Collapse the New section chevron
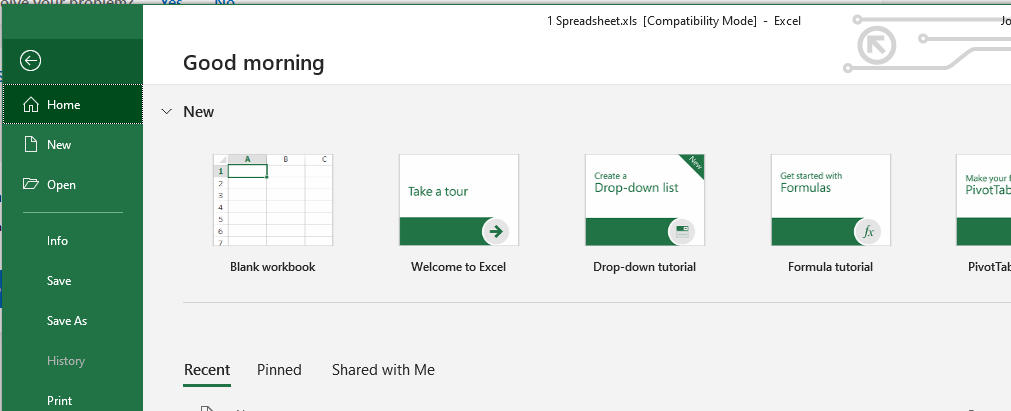Image resolution: width=1011 pixels, height=411 pixels. click(166, 112)
